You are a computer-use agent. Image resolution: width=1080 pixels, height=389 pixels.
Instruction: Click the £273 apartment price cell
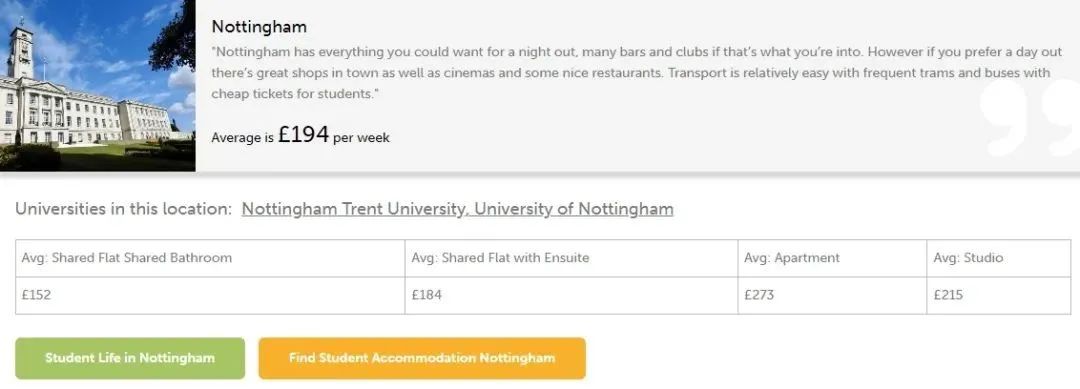[x=832, y=295]
